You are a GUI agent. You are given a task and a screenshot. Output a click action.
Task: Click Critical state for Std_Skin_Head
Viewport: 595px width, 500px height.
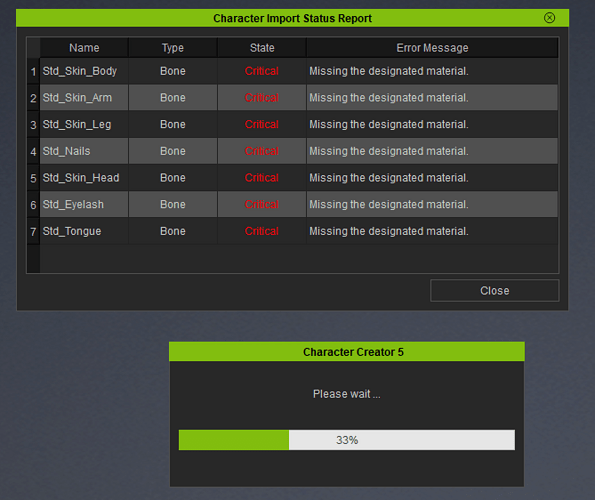tap(262, 178)
